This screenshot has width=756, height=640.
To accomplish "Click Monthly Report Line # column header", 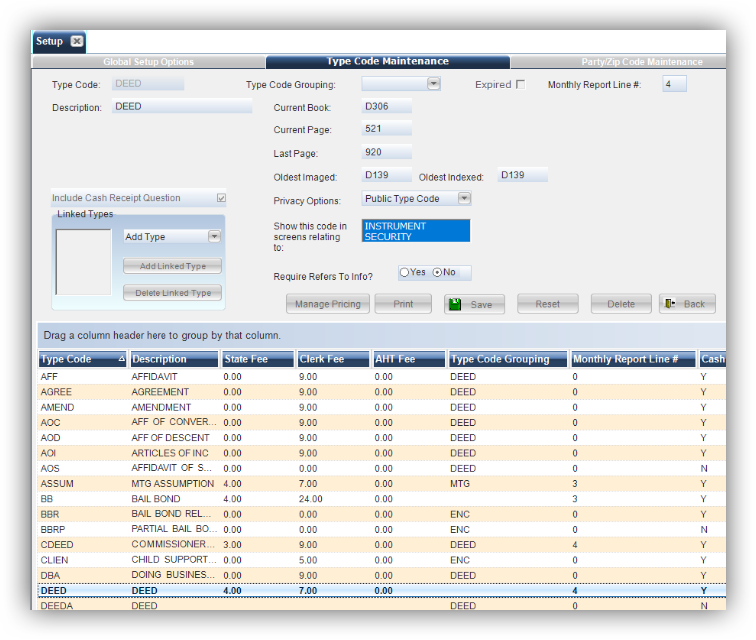I will click(x=634, y=359).
